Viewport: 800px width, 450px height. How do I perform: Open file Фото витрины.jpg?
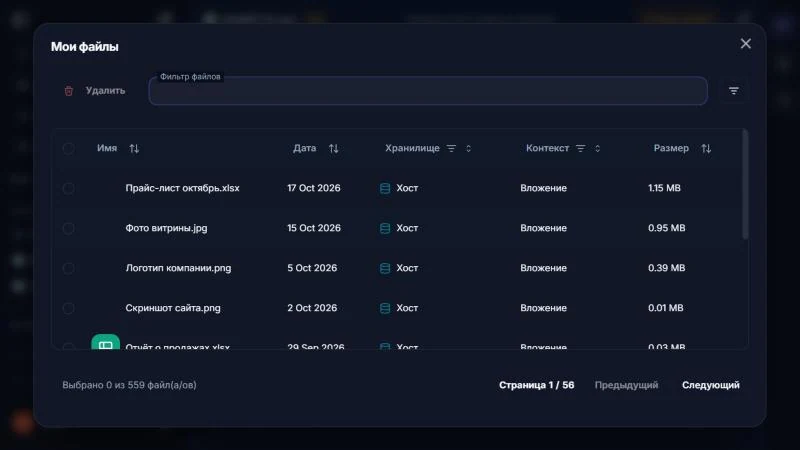point(166,228)
